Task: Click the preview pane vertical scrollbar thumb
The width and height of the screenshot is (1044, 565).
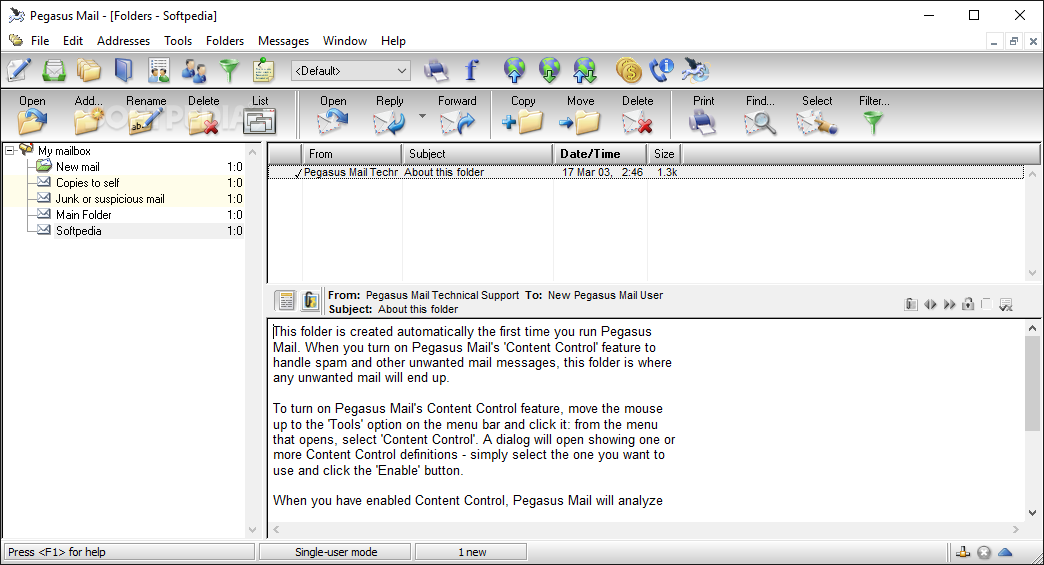Action: coord(1032,384)
